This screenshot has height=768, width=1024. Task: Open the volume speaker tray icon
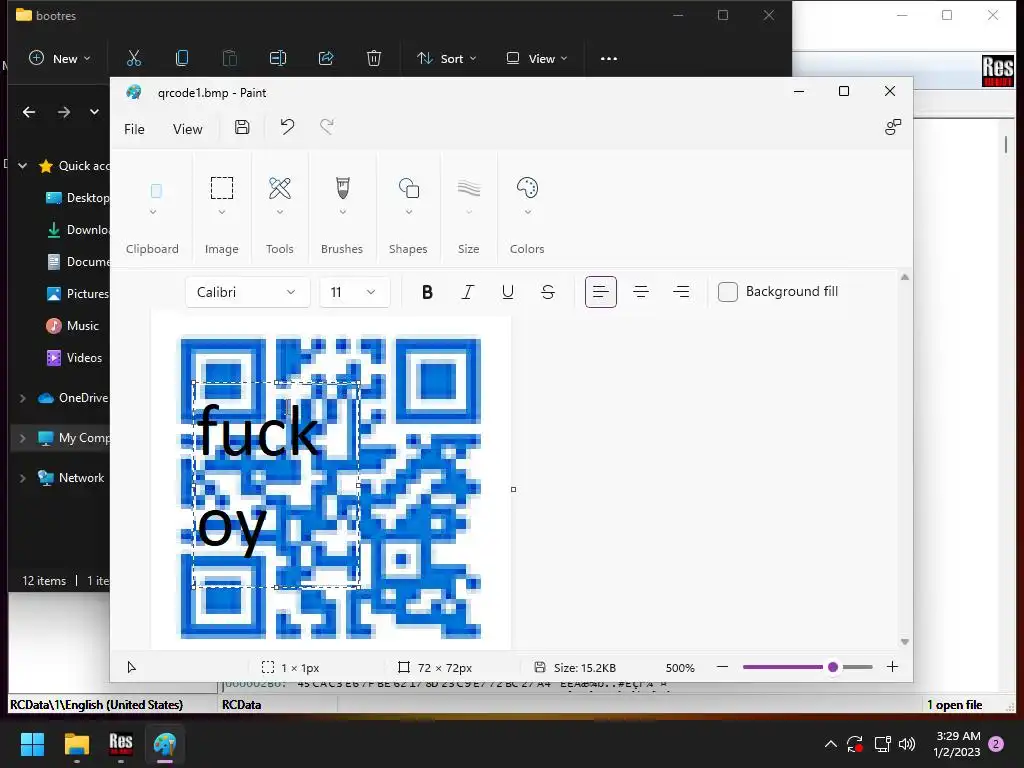(x=907, y=744)
